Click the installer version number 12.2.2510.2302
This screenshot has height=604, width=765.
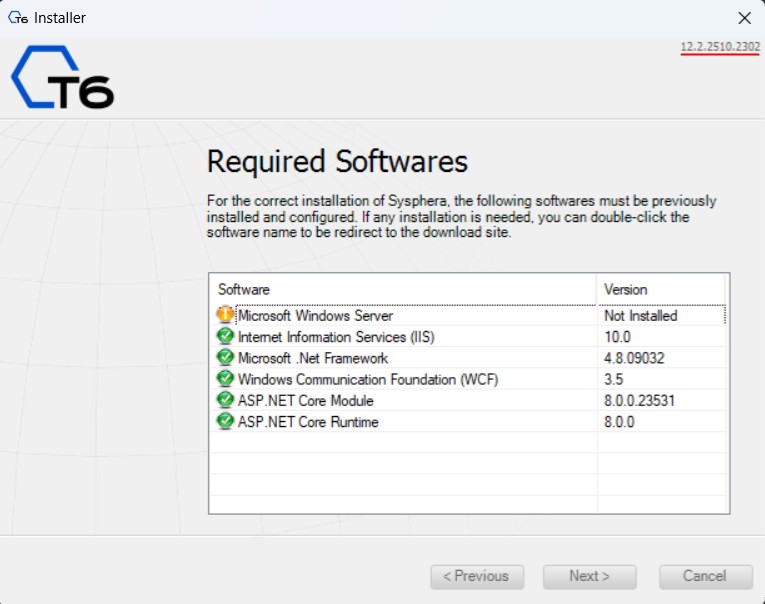[x=720, y=47]
